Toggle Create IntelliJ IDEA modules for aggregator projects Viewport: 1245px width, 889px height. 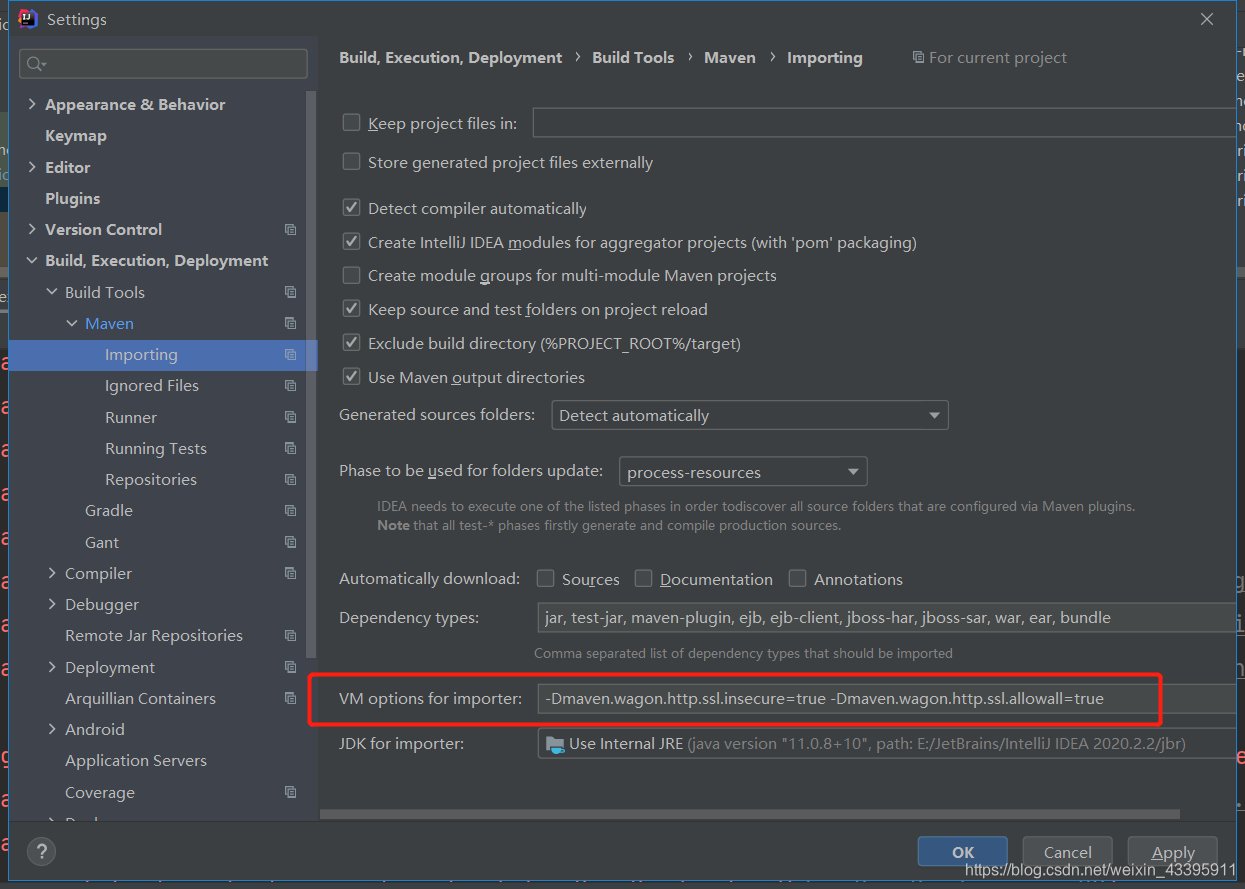click(351, 241)
